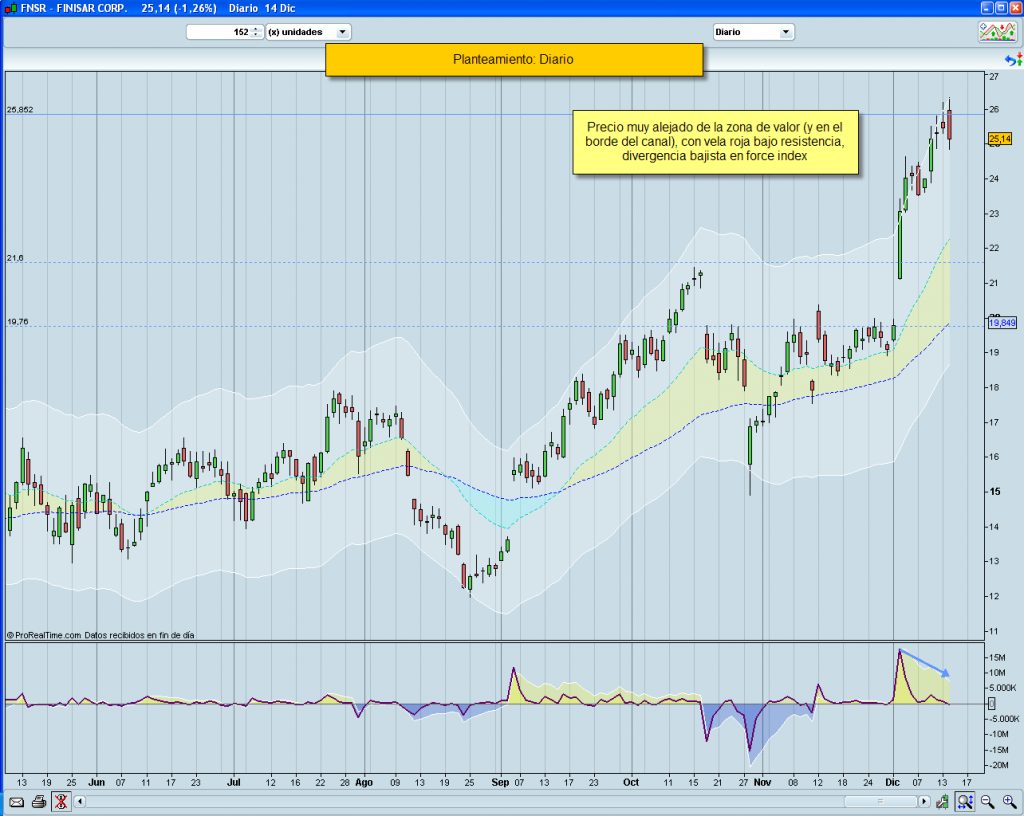Click the zoom out magnifier
This screenshot has width=1024, height=816.
986,802
